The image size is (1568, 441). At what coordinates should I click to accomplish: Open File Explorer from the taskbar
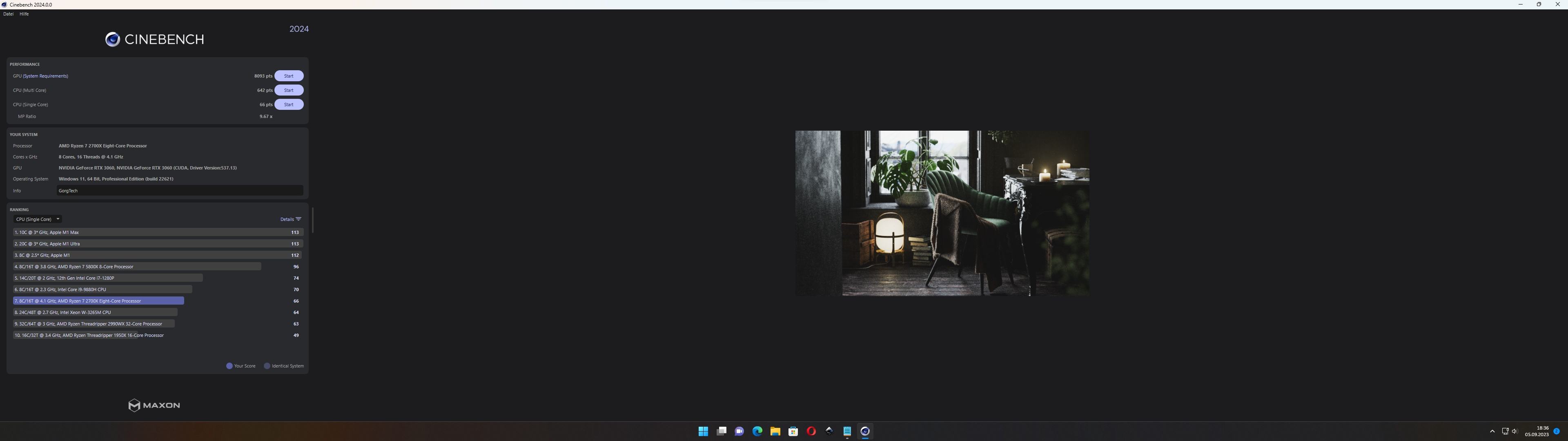click(775, 431)
